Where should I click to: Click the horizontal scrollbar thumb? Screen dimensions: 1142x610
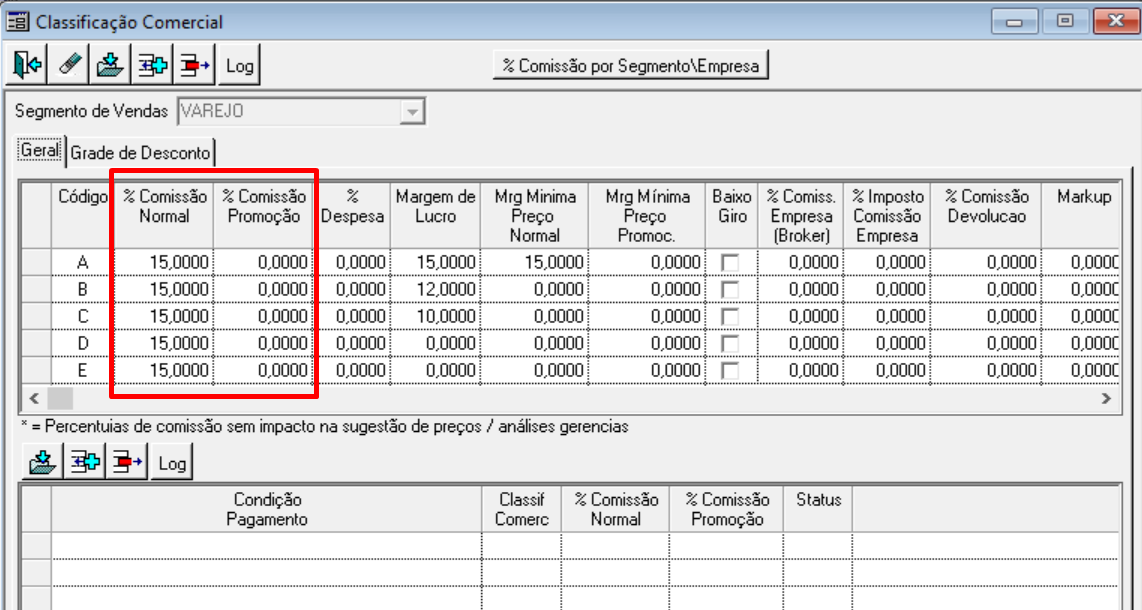(x=60, y=398)
